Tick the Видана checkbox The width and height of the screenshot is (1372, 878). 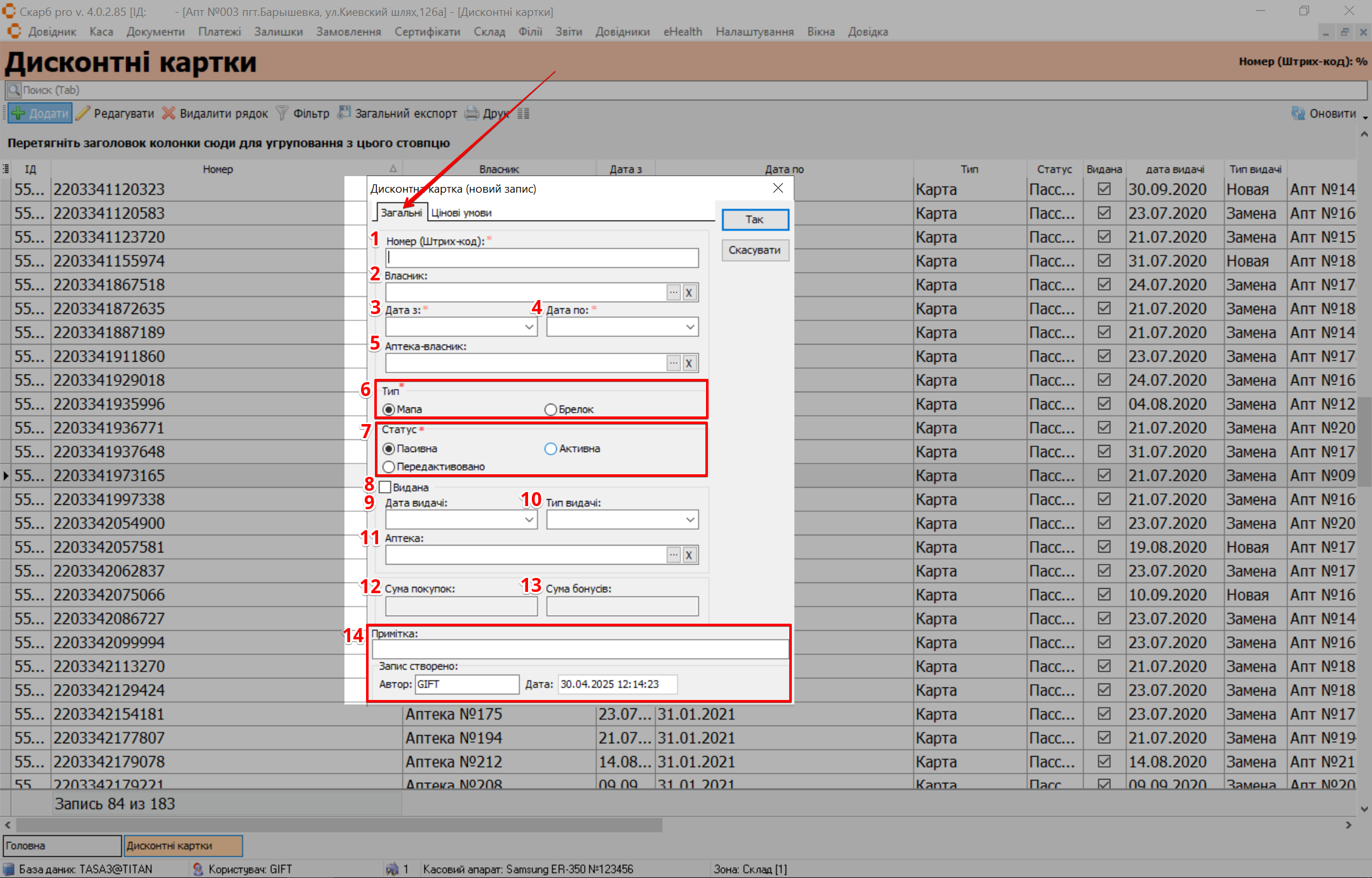point(385,488)
